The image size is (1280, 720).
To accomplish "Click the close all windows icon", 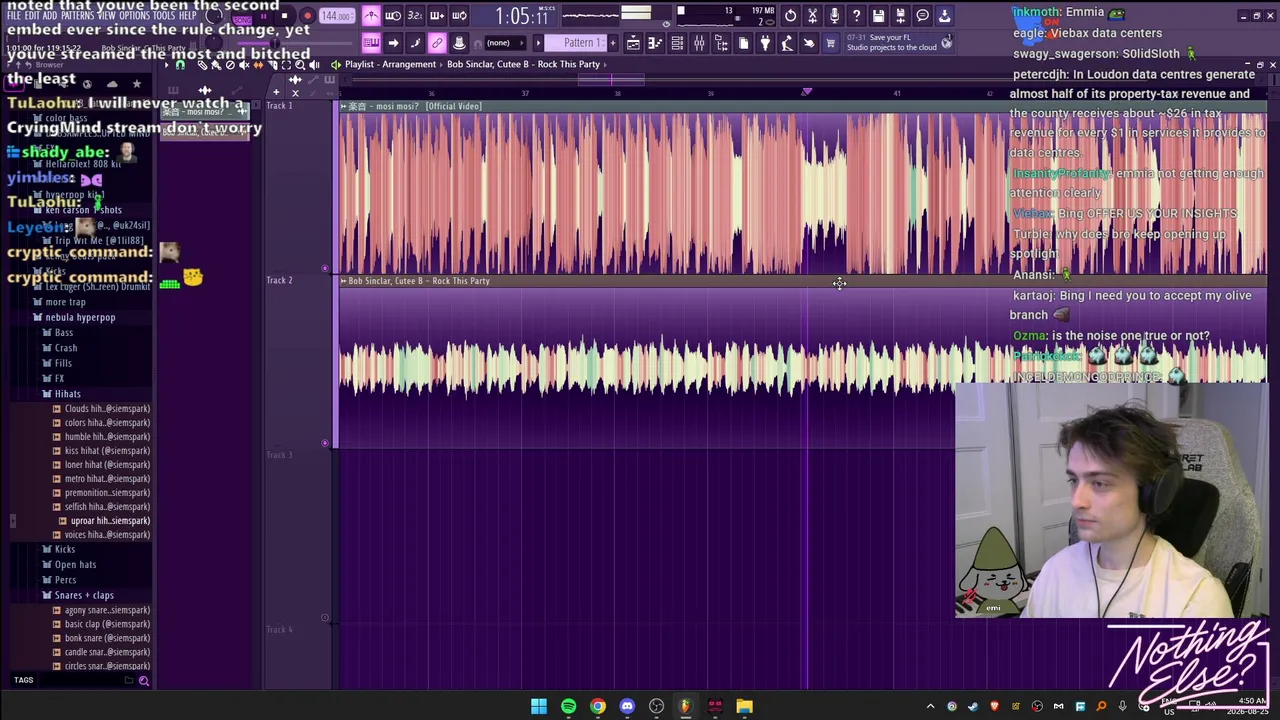I will (x=809, y=43).
